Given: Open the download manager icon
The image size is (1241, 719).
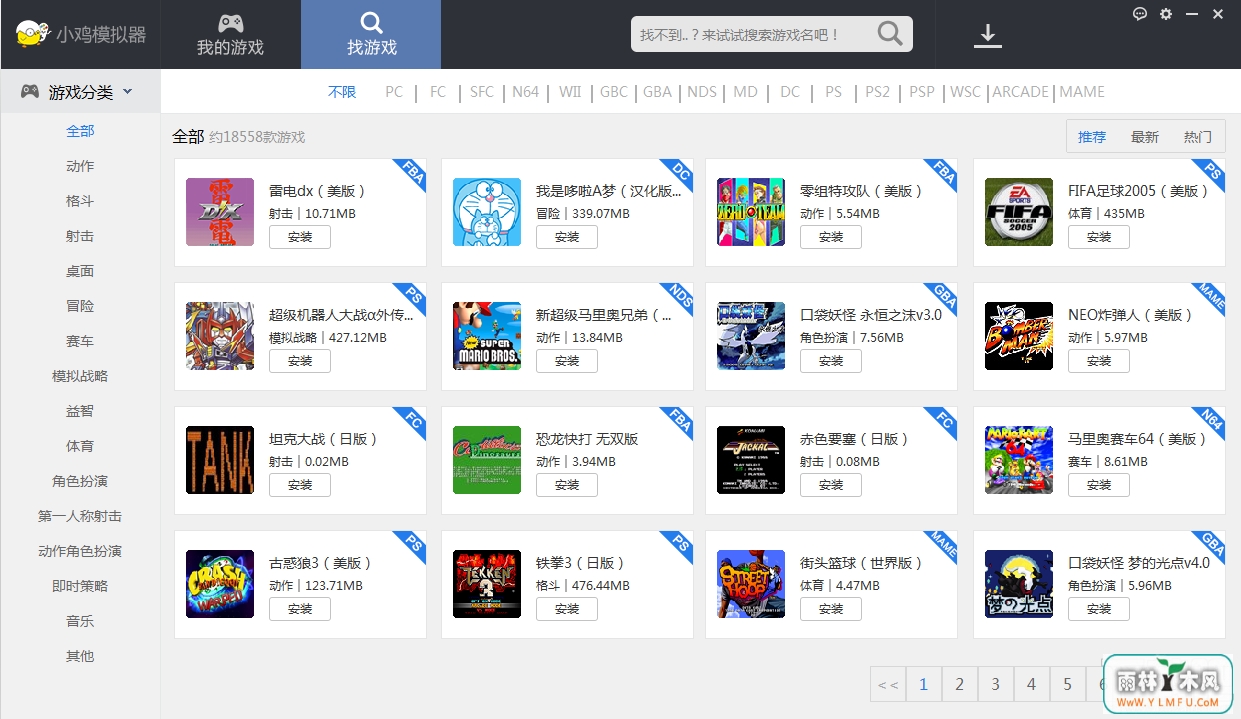Looking at the screenshot, I should pos(988,35).
